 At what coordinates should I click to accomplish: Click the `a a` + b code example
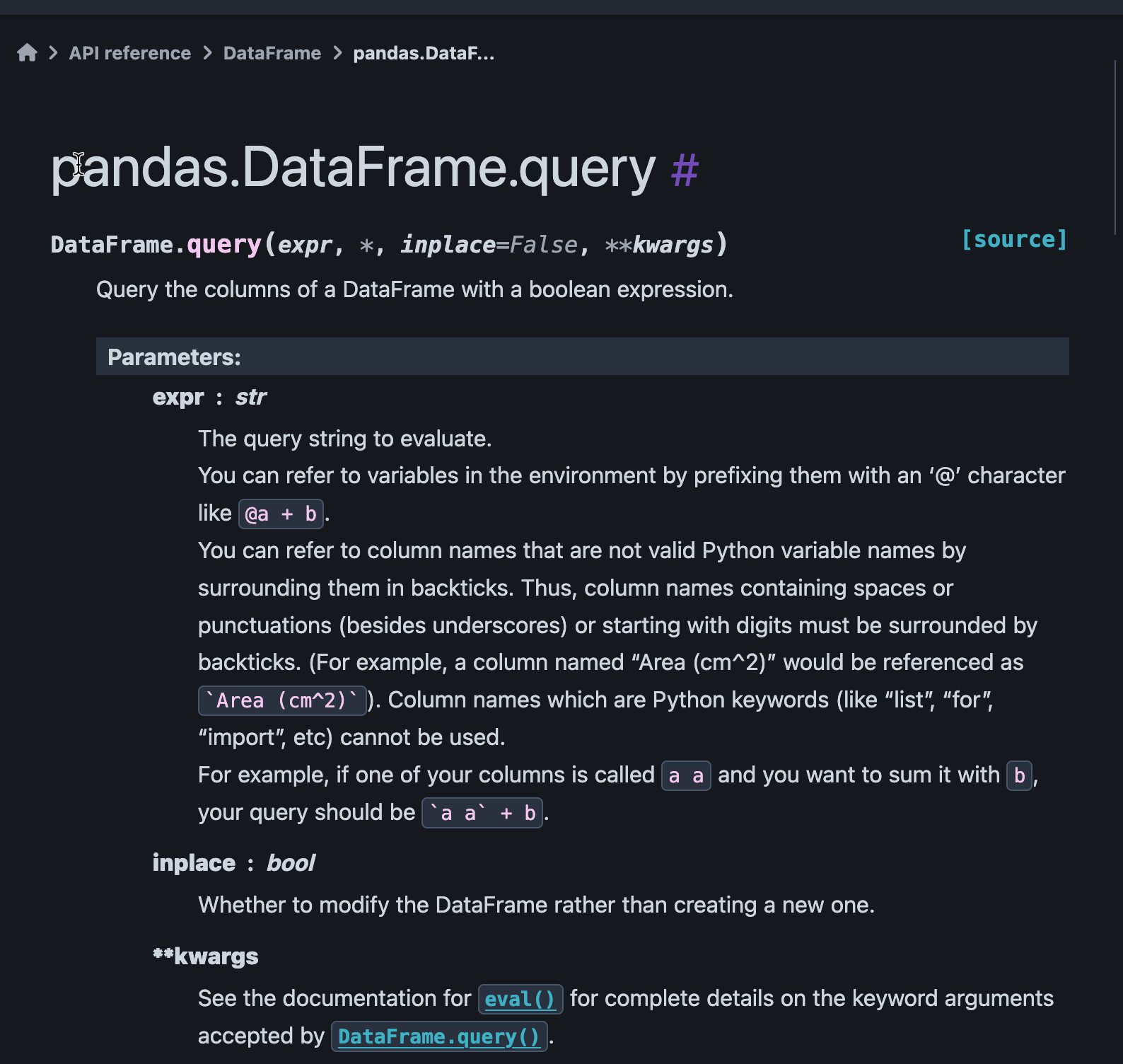[482, 813]
